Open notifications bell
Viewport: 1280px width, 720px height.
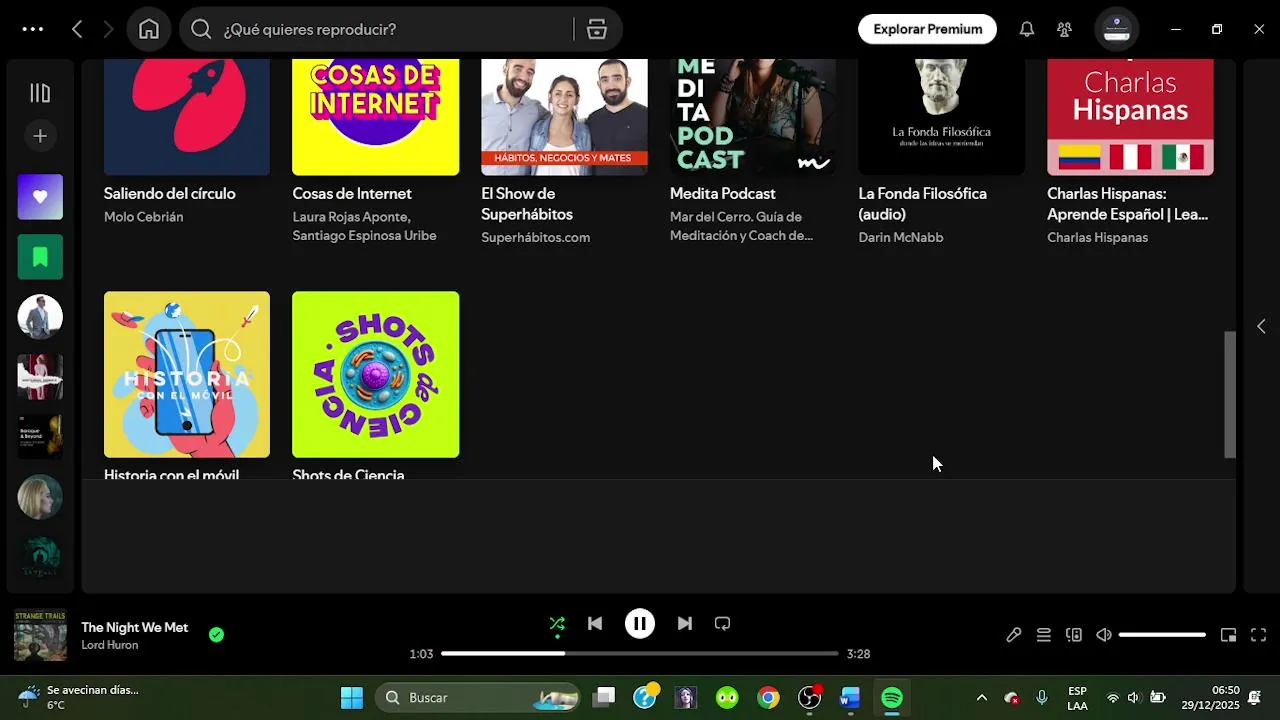point(1026,29)
